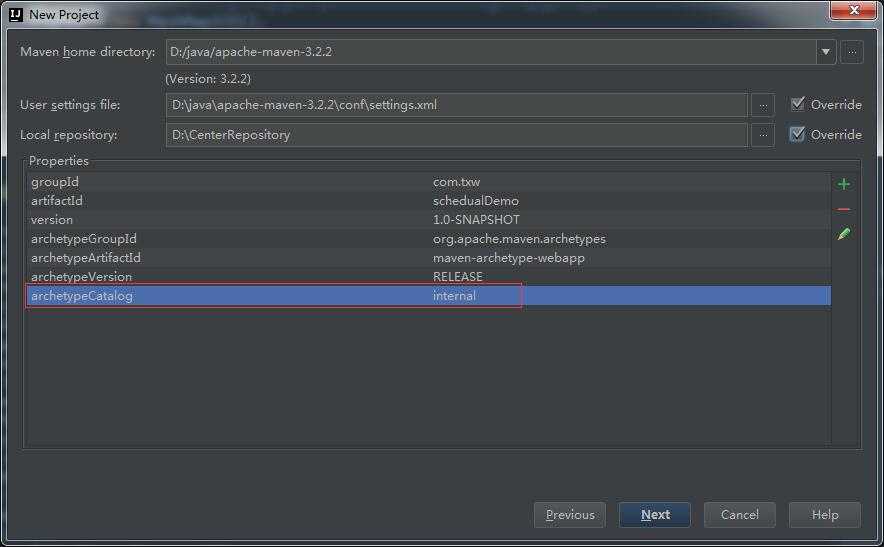
Task: Click the green plus add property icon
Action: point(843,184)
